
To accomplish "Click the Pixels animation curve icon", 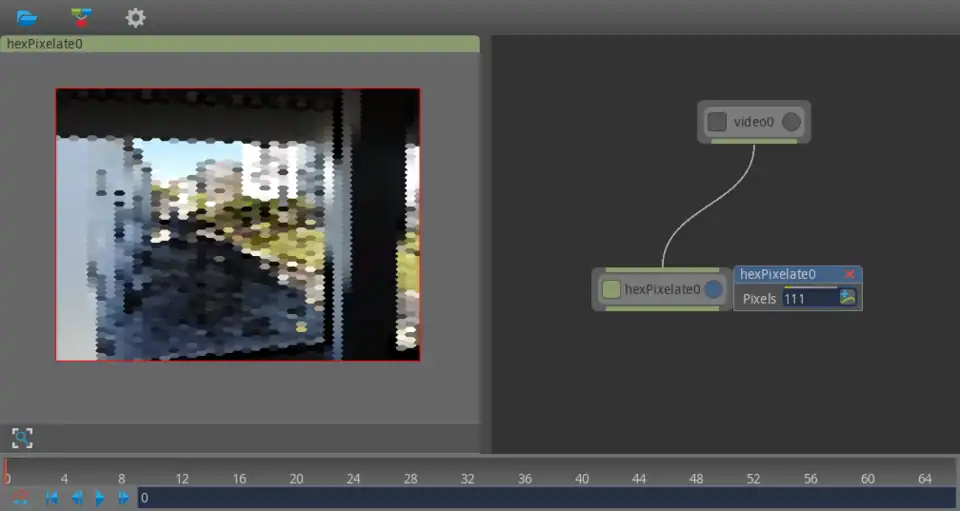I will click(x=848, y=297).
